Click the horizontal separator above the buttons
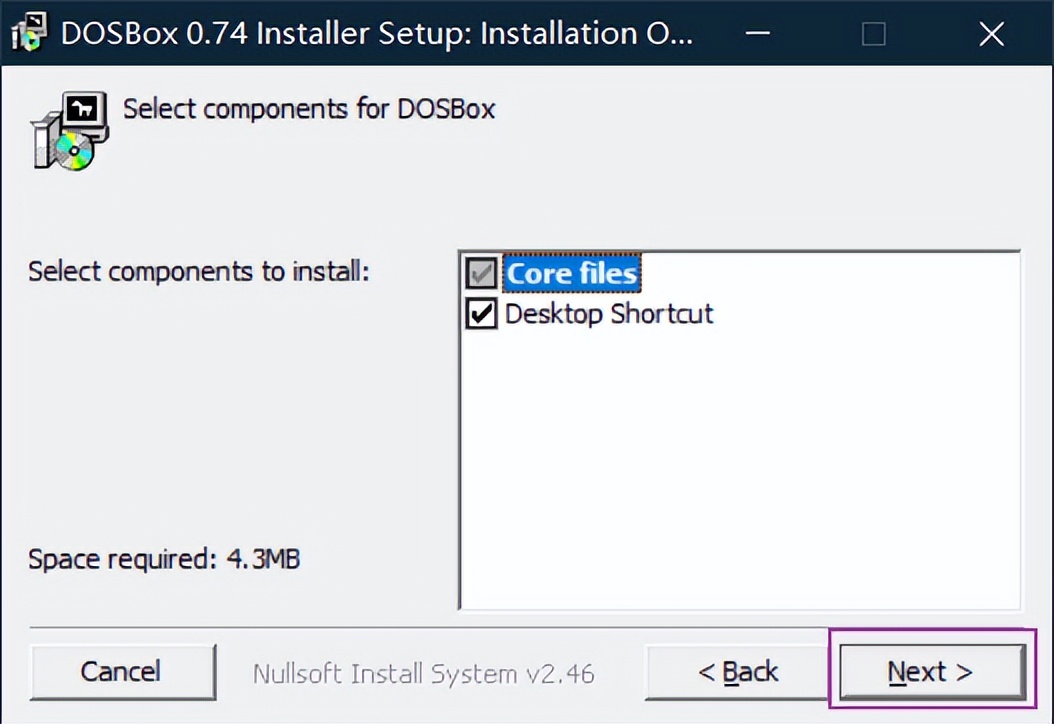This screenshot has width=1054, height=724. pos(430,628)
